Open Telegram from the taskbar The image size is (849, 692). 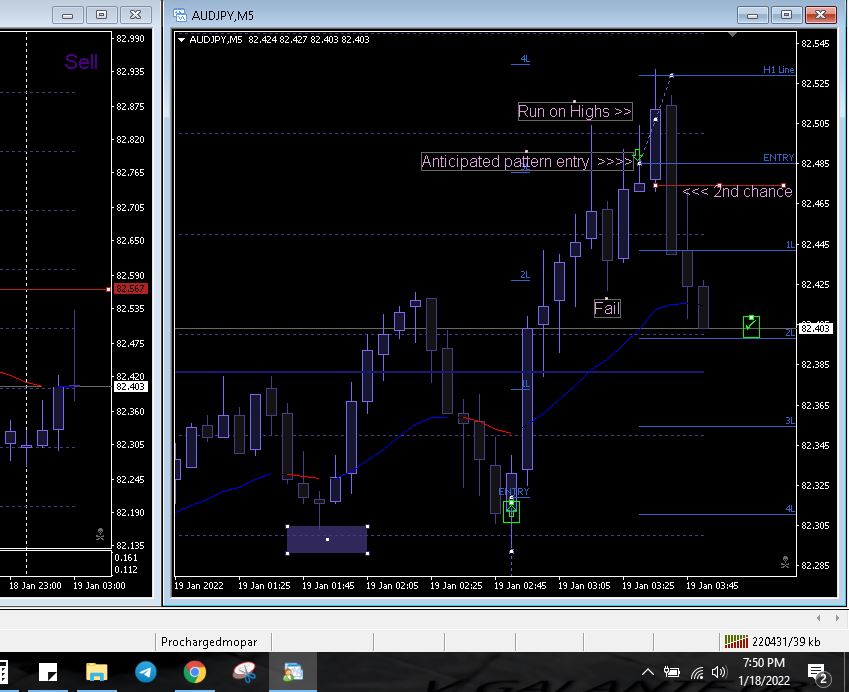point(146,672)
